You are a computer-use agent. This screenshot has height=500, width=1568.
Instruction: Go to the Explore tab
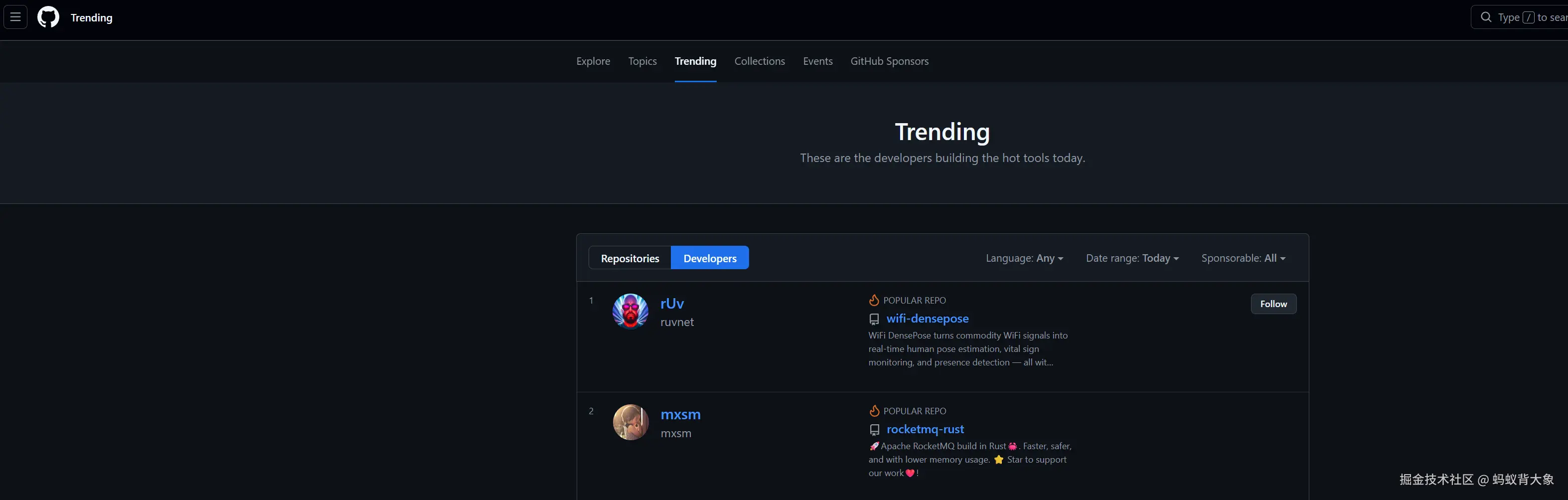pos(593,61)
